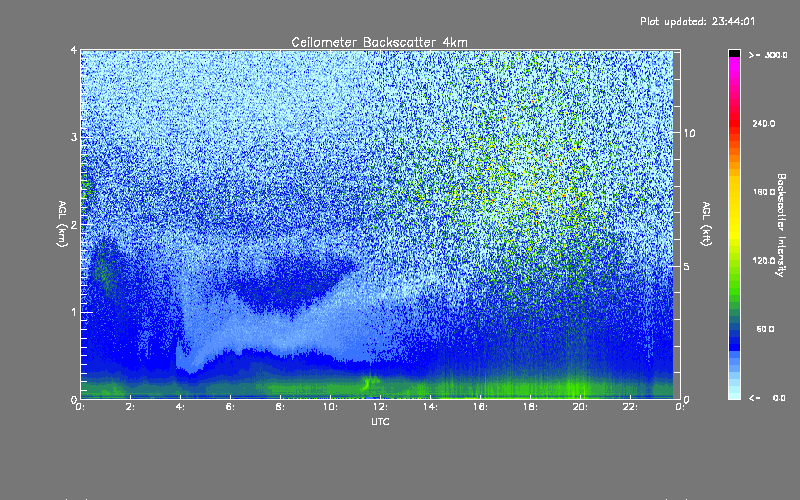Click the "20:" hour tick label
This screenshot has height=500, width=800.
580,407
